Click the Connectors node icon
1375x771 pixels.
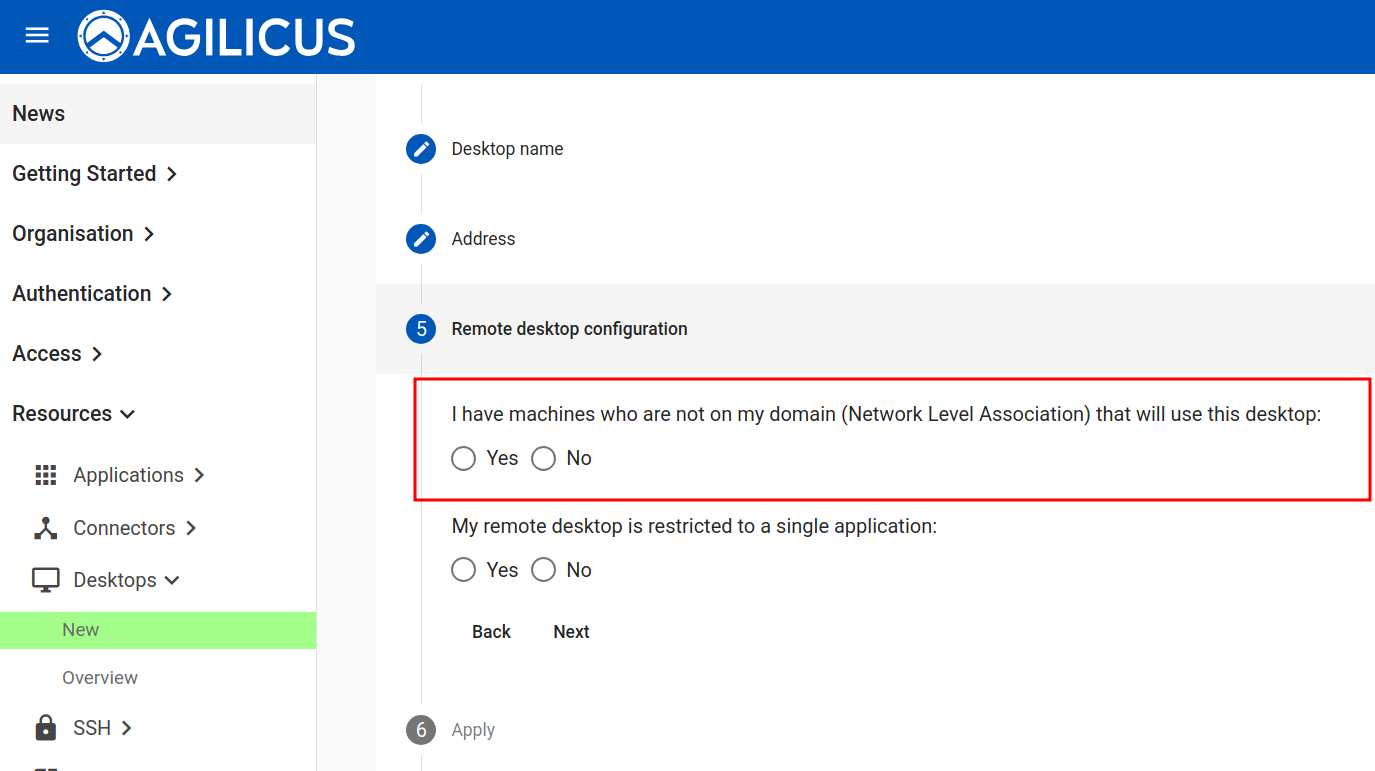click(46, 528)
